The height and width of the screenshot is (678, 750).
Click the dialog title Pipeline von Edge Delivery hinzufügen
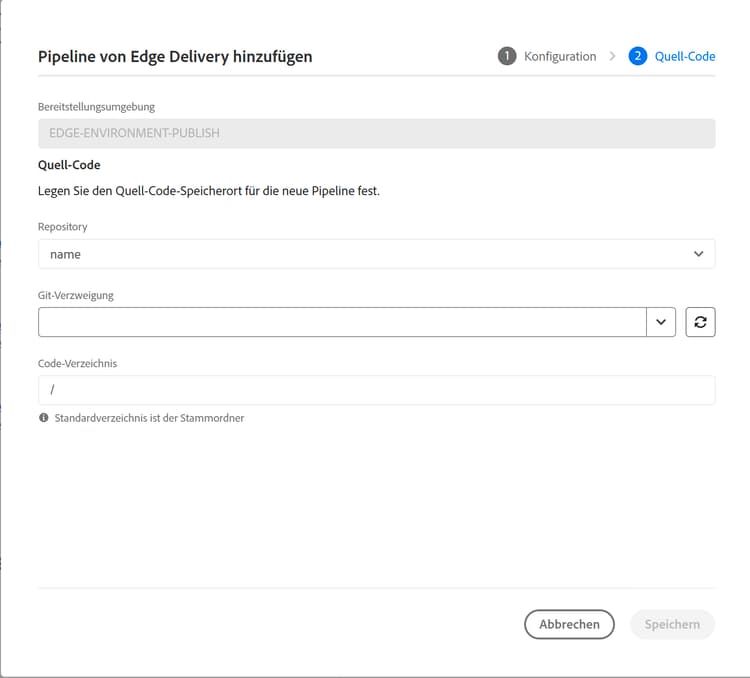click(175, 56)
